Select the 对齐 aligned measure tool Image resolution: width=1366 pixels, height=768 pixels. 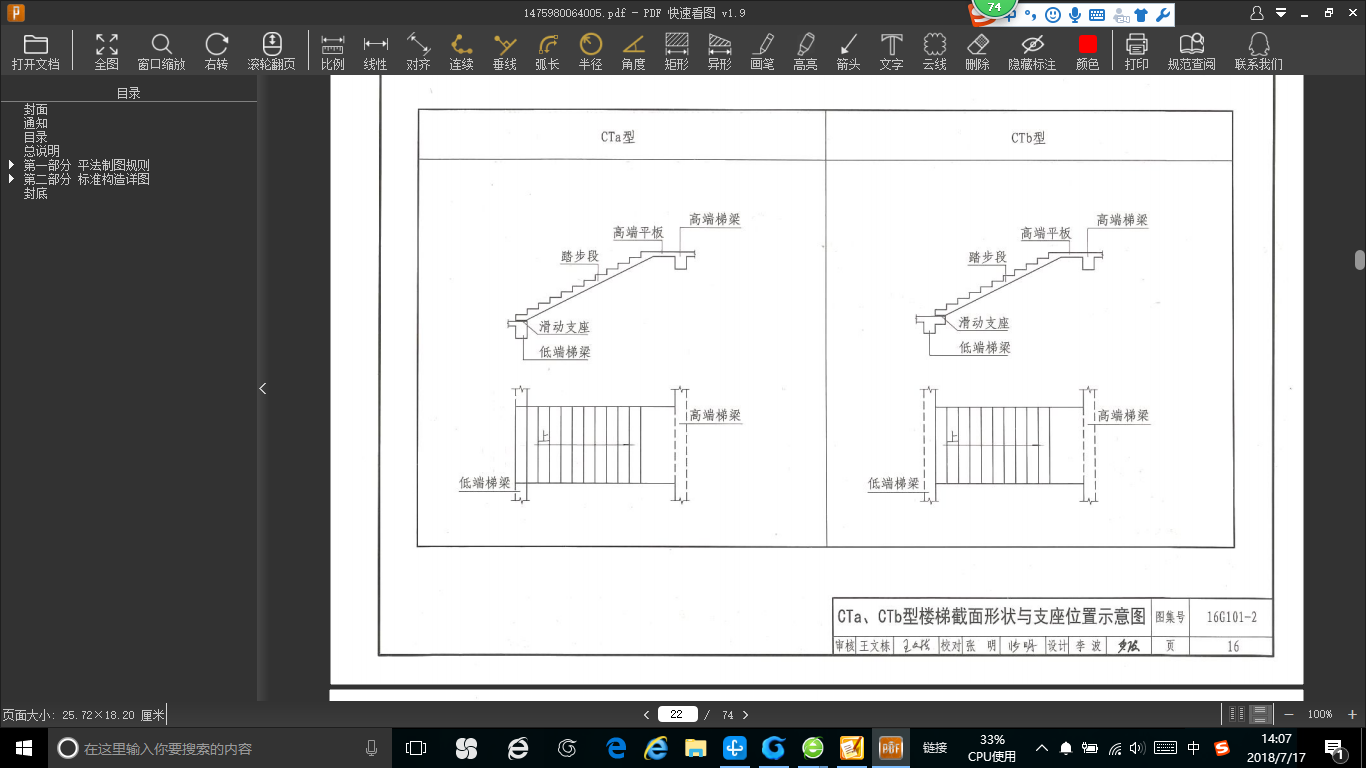[x=418, y=50]
